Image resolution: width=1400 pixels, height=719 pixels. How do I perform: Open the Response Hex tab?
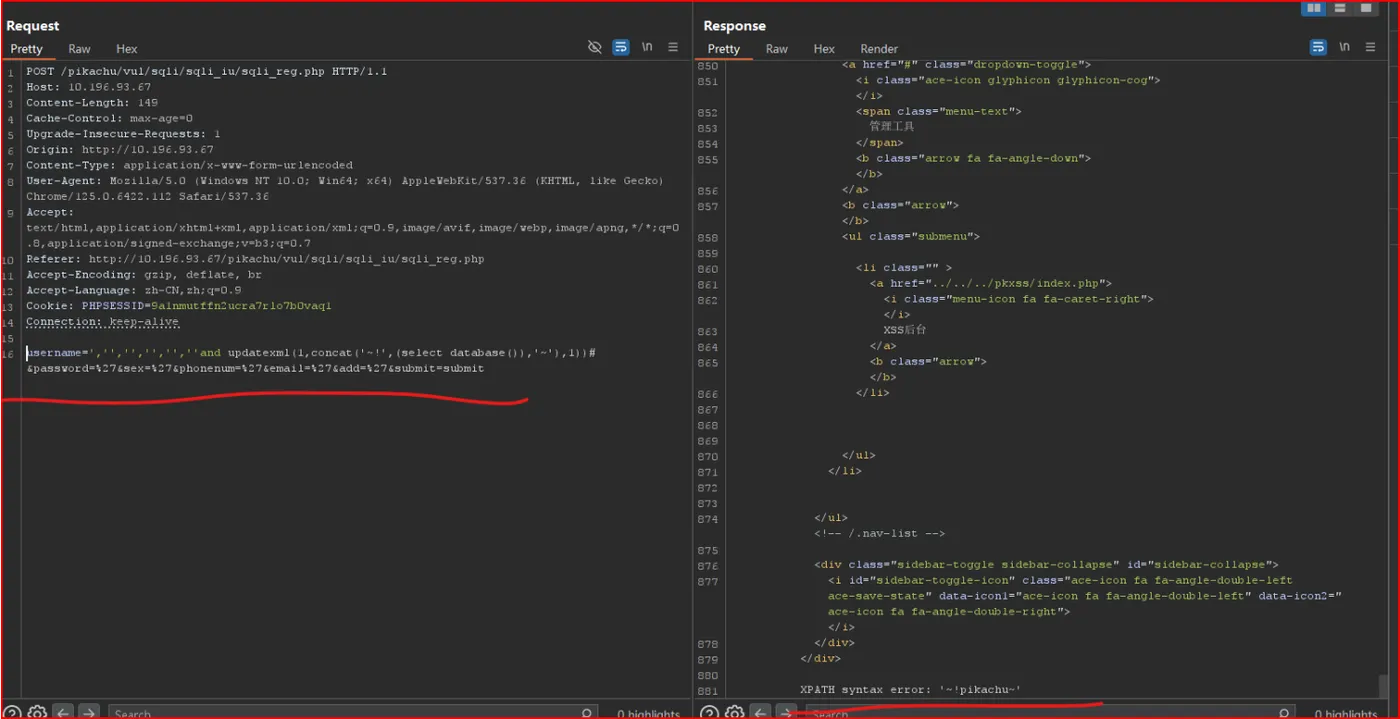pos(824,49)
